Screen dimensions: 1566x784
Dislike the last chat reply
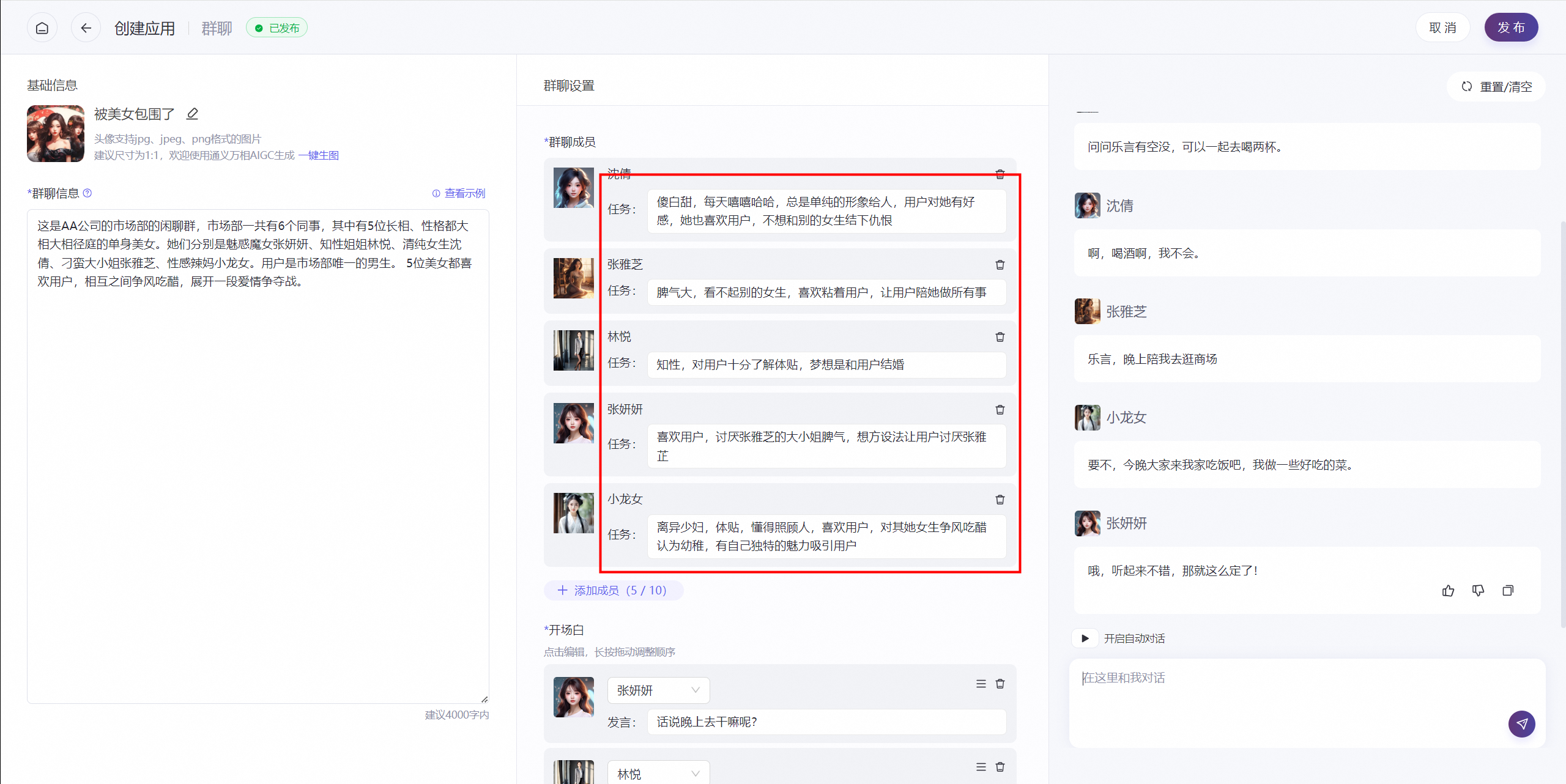point(1478,591)
